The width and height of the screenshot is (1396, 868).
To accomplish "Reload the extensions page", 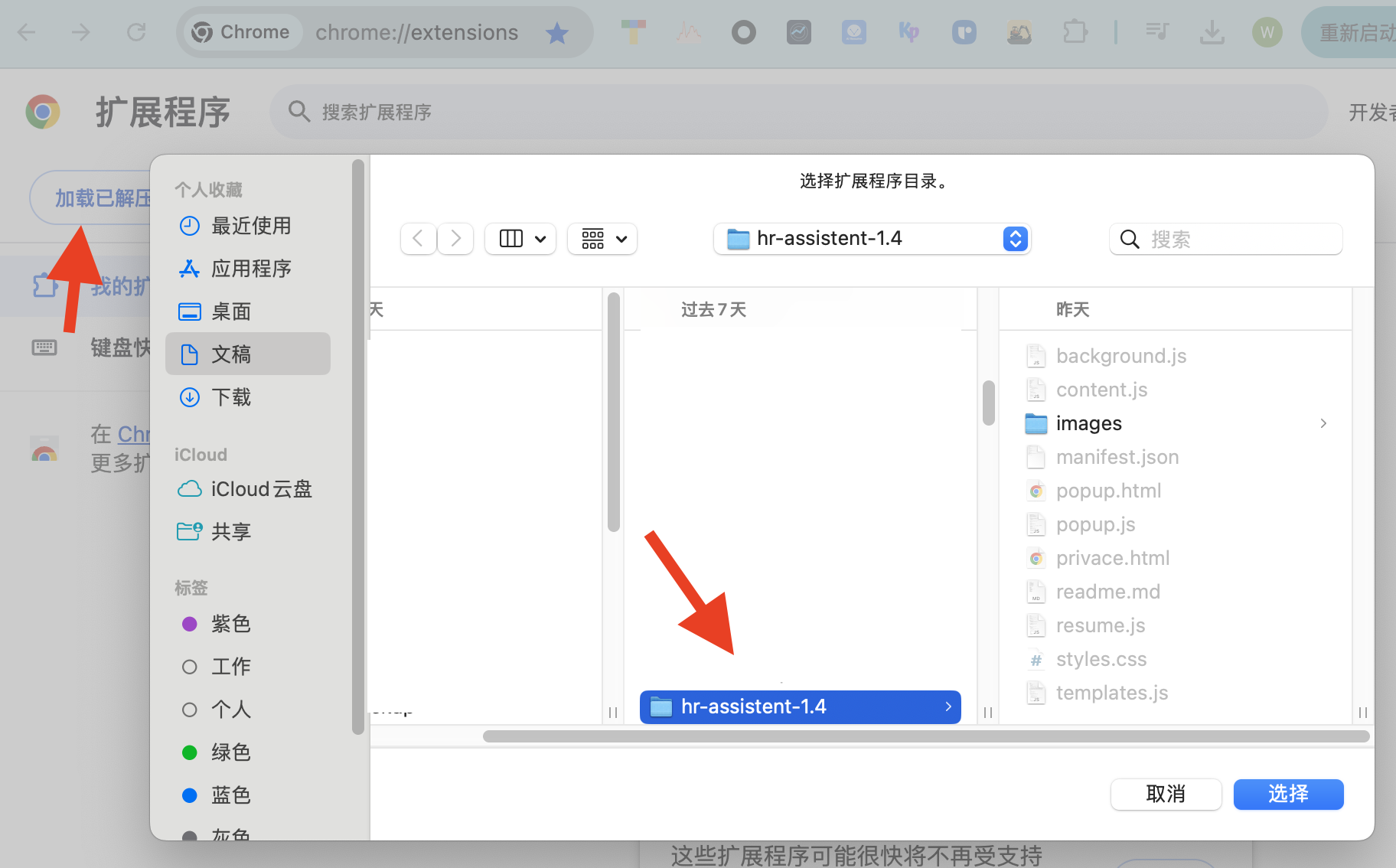I will point(137,32).
